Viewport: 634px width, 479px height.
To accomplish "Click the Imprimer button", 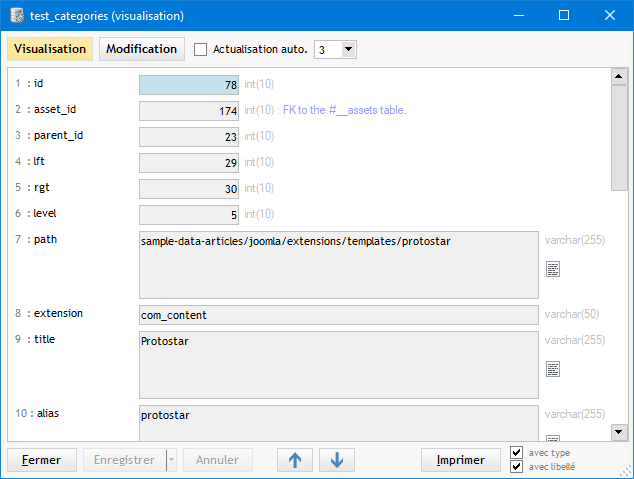I will pos(461,460).
